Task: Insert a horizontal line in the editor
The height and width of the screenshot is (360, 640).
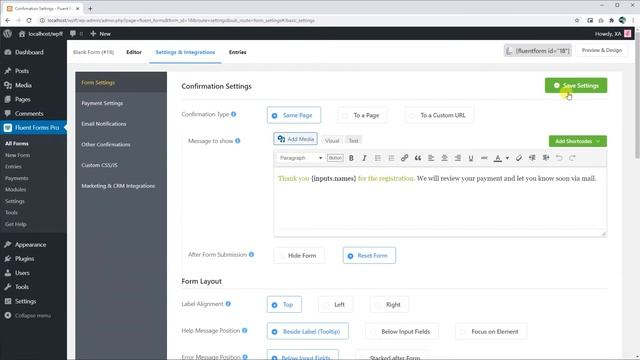Action: point(484,158)
